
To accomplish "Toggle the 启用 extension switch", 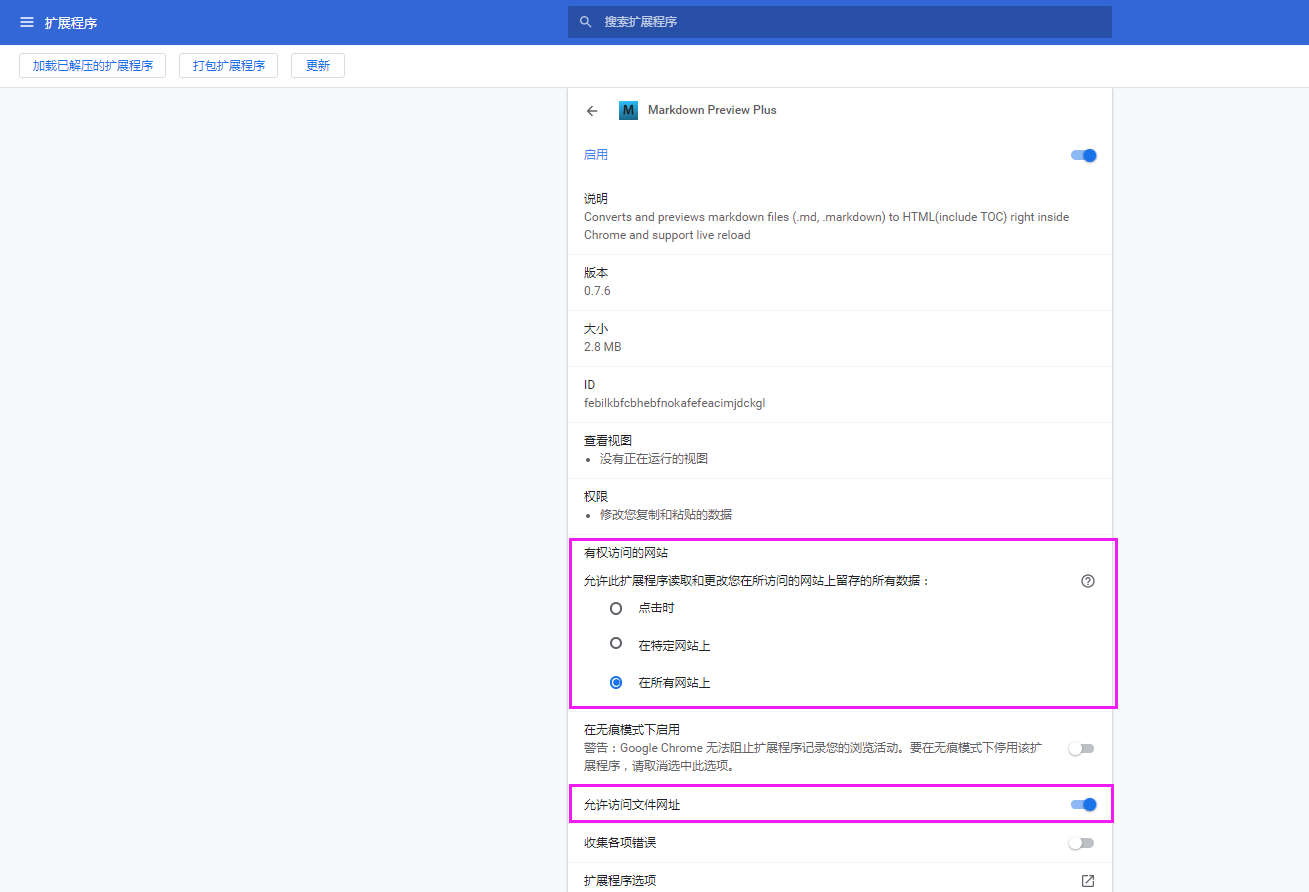I will (x=1084, y=155).
